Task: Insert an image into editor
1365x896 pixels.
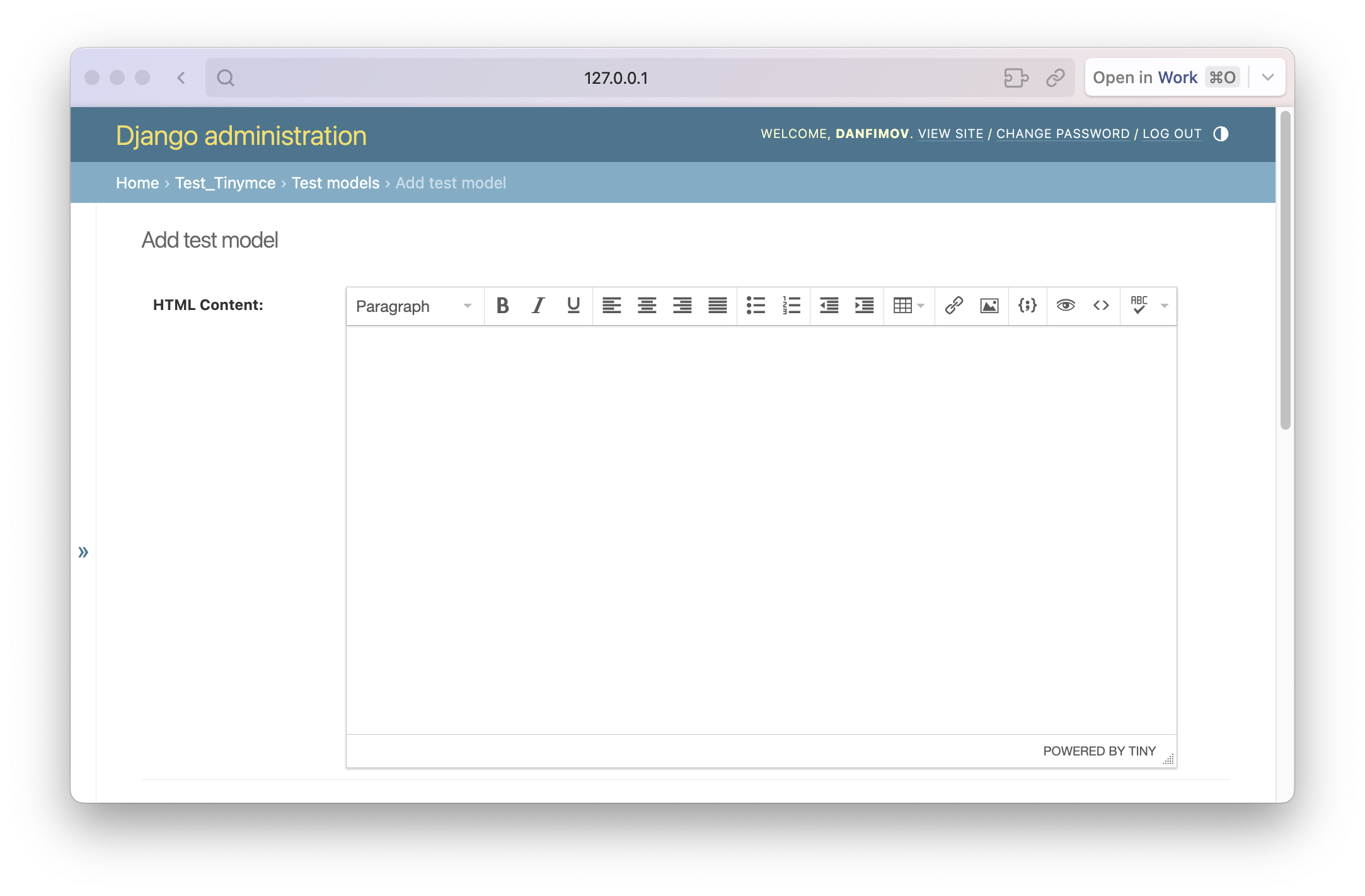Action: click(989, 306)
